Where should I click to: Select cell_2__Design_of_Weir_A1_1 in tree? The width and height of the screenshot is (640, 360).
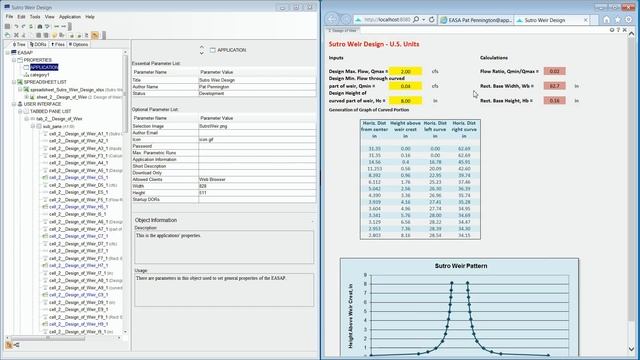(x=78, y=134)
